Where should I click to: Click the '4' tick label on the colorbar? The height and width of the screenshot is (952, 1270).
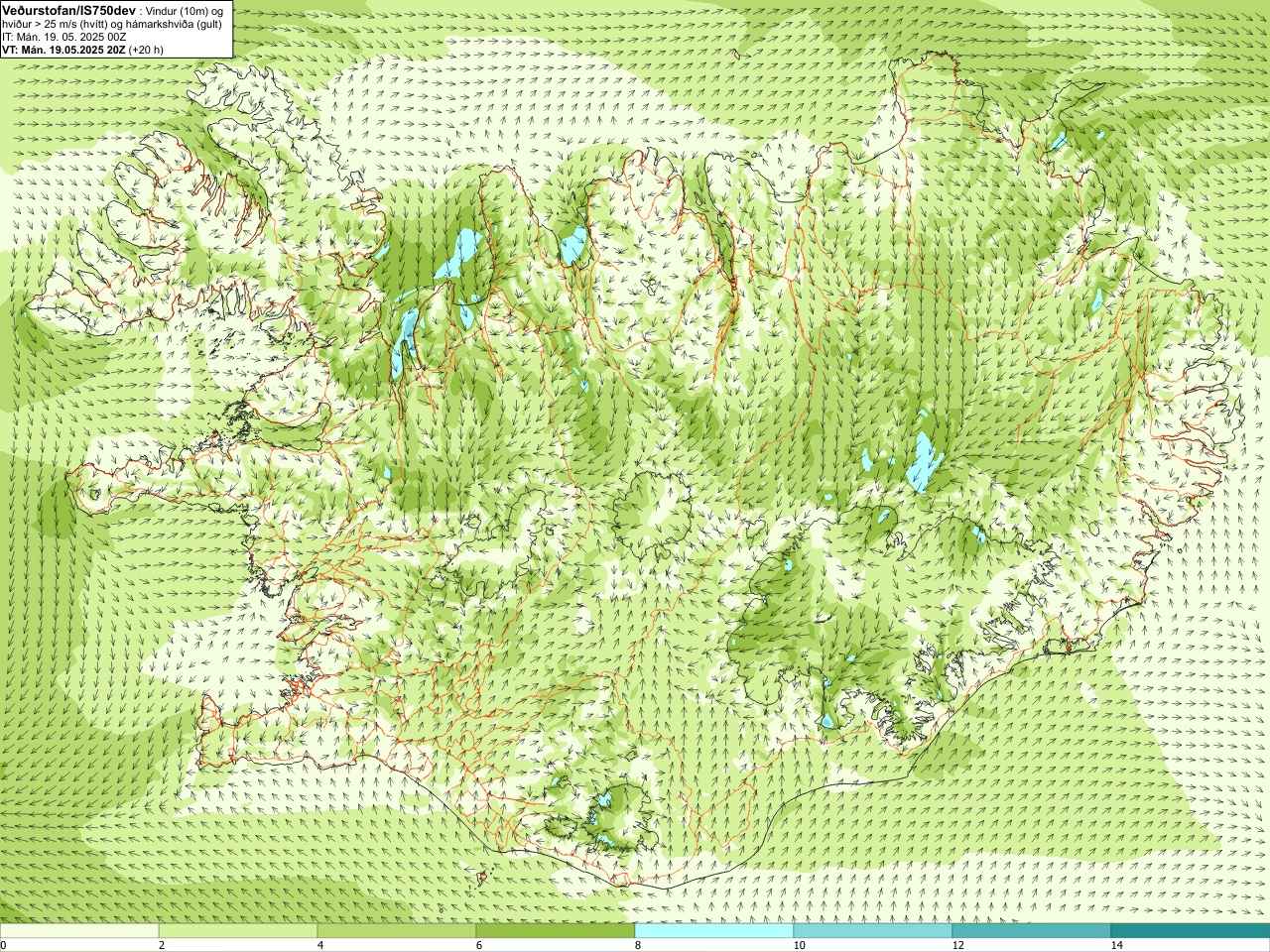(320, 945)
